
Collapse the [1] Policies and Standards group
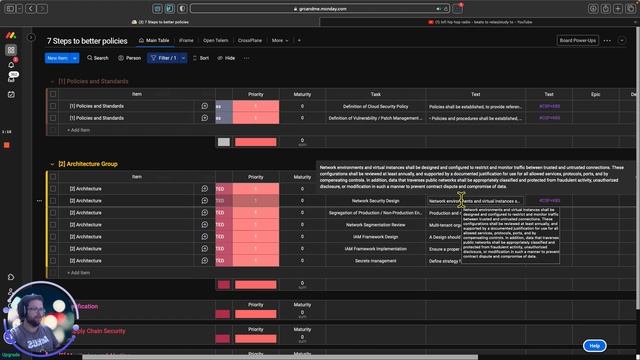pyautogui.click(x=52, y=81)
